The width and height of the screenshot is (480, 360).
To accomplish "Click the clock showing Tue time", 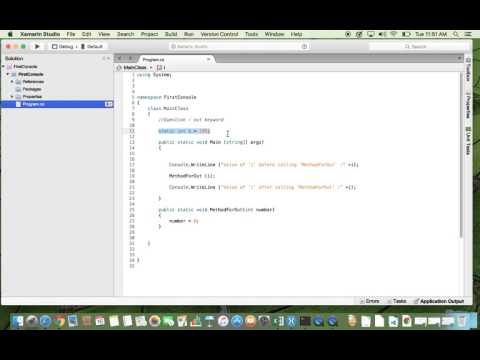I will click(x=431, y=34).
